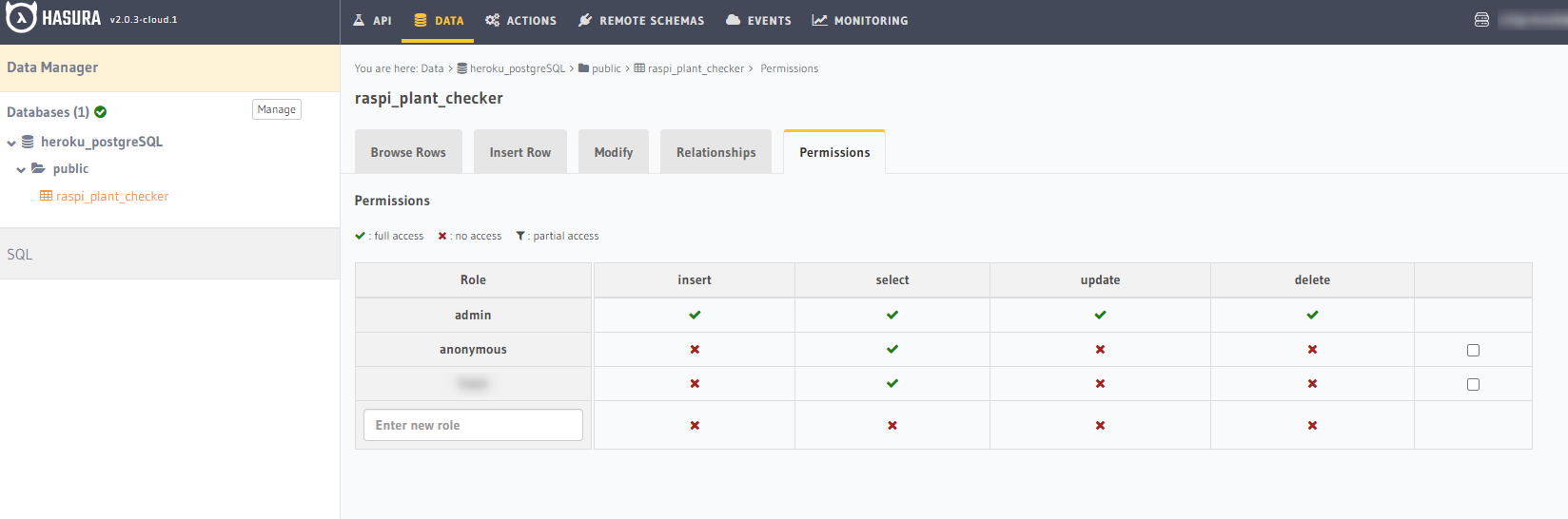Click the Data Manager heading
The image size is (1568, 519).
click(x=52, y=67)
